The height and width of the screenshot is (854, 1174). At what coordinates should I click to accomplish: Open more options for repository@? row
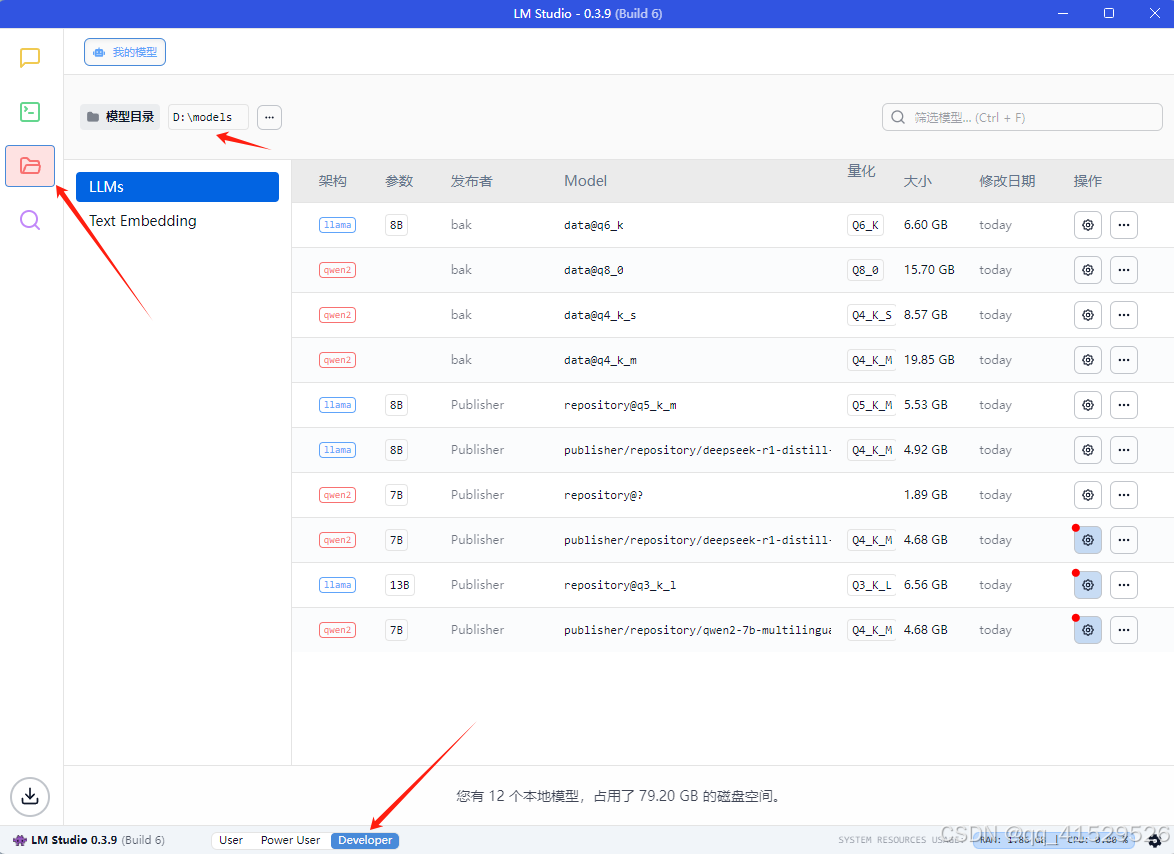tap(1124, 495)
